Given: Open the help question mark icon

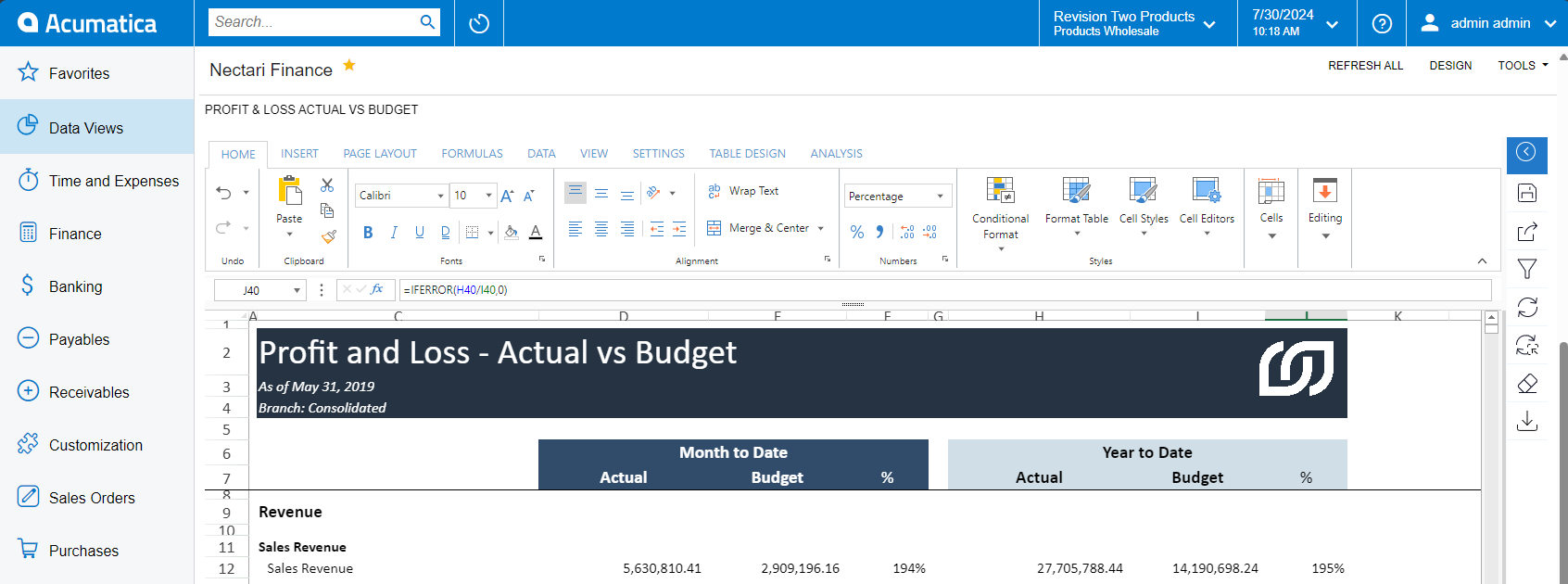Looking at the screenshot, I should (x=1382, y=23).
